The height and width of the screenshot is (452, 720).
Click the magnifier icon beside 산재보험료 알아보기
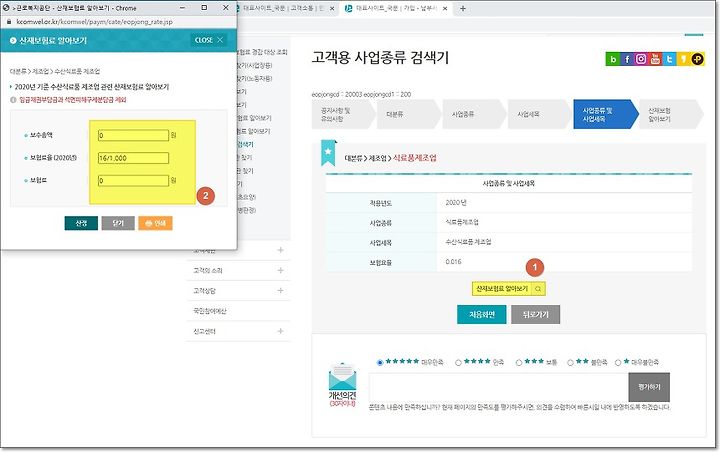coord(538,289)
